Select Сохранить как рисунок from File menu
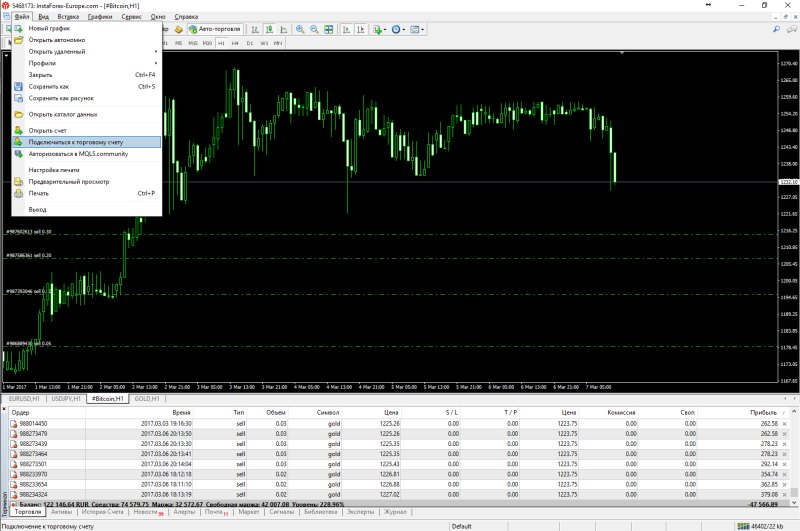Image resolution: width=800 pixels, height=531 pixels. click(x=61, y=98)
